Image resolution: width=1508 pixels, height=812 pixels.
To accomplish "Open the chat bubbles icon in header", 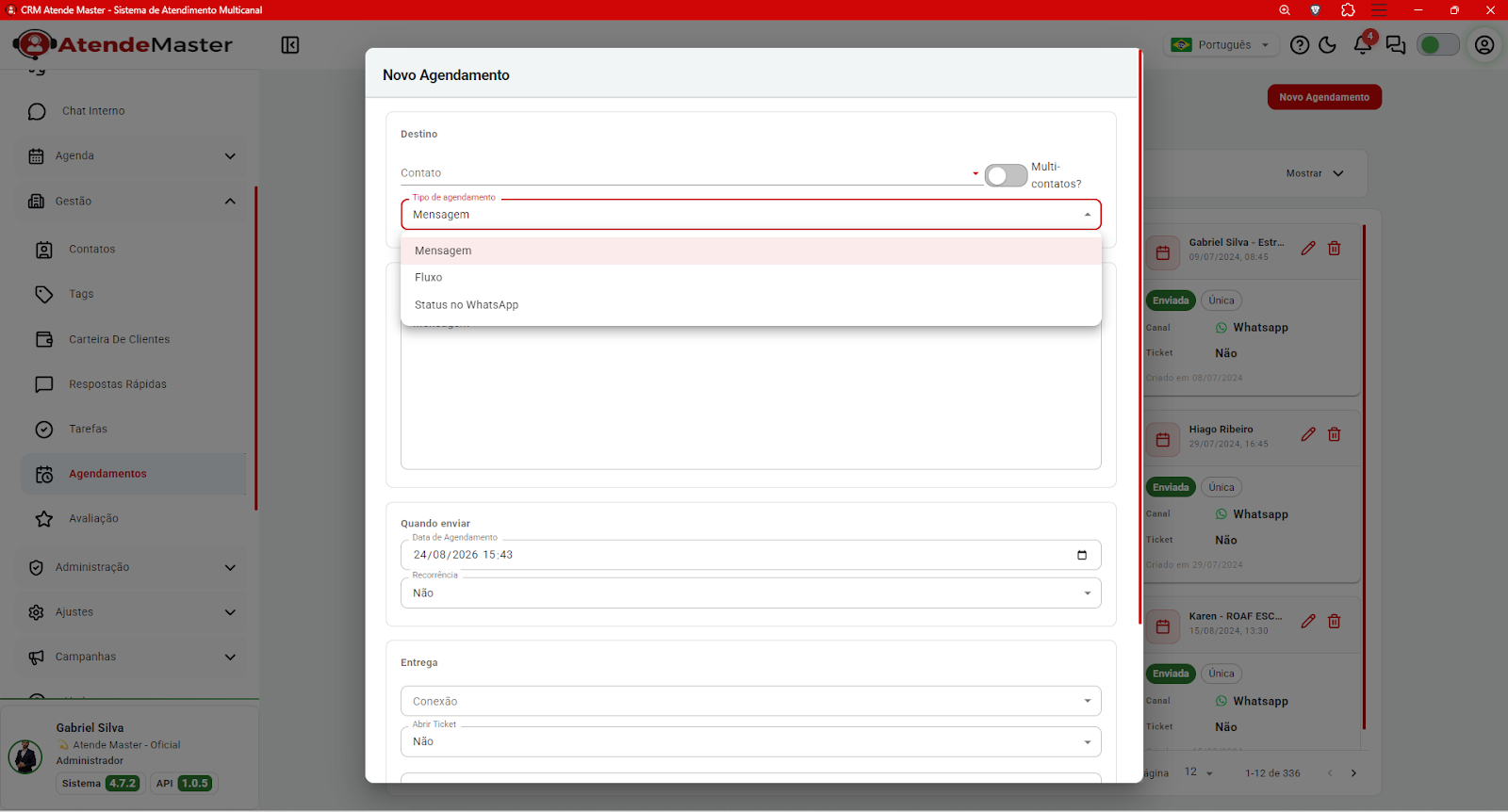I will (x=1396, y=45).
